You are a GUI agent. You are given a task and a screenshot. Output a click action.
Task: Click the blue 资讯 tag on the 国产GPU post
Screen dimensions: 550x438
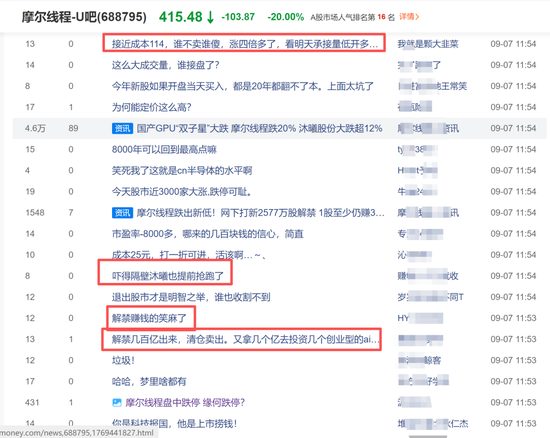(x=122, y=128)
